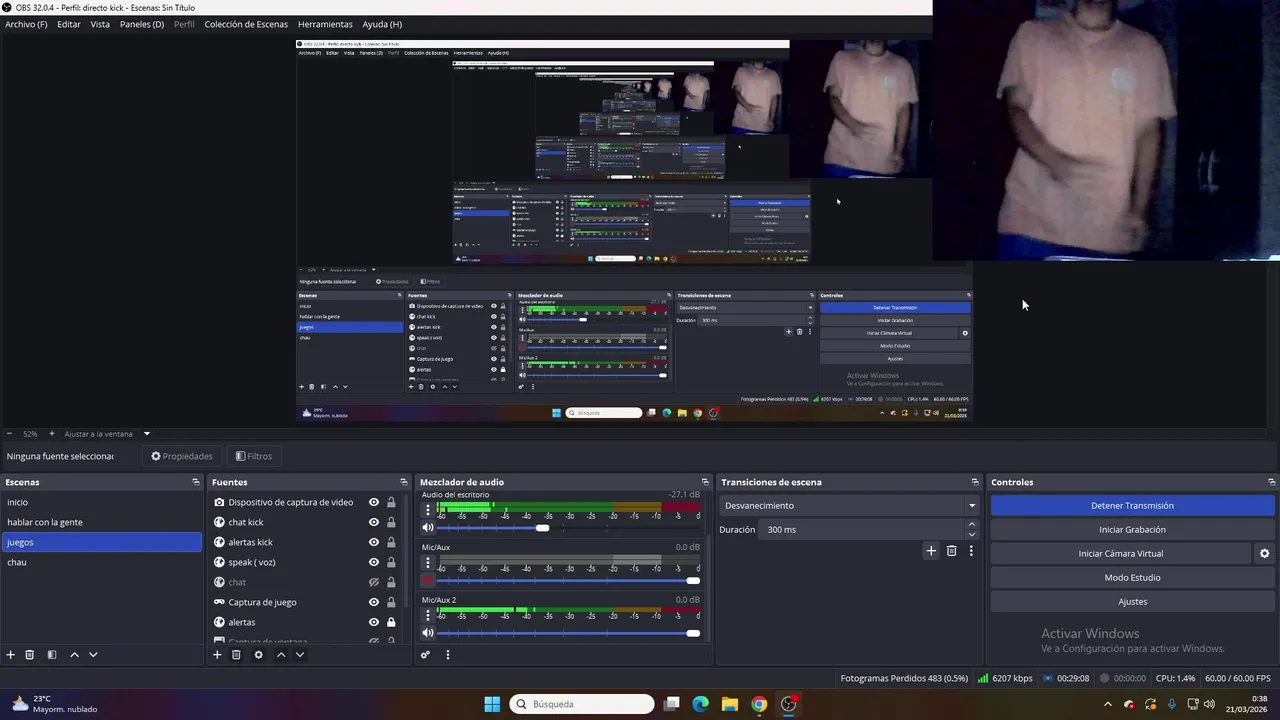Hide the alertas kick source
The height and width of the screenshot is (720, 1280).
pos(374,542)
